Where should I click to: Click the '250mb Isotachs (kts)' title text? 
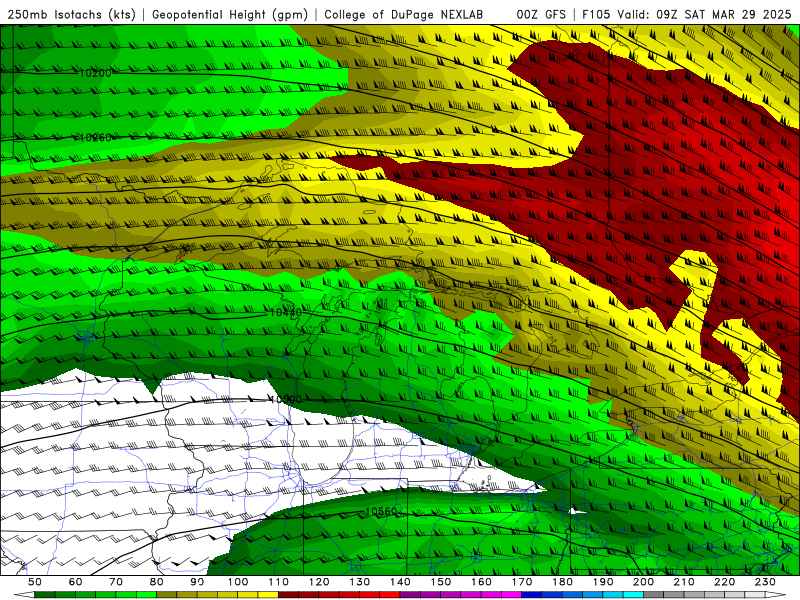[72, 15]
